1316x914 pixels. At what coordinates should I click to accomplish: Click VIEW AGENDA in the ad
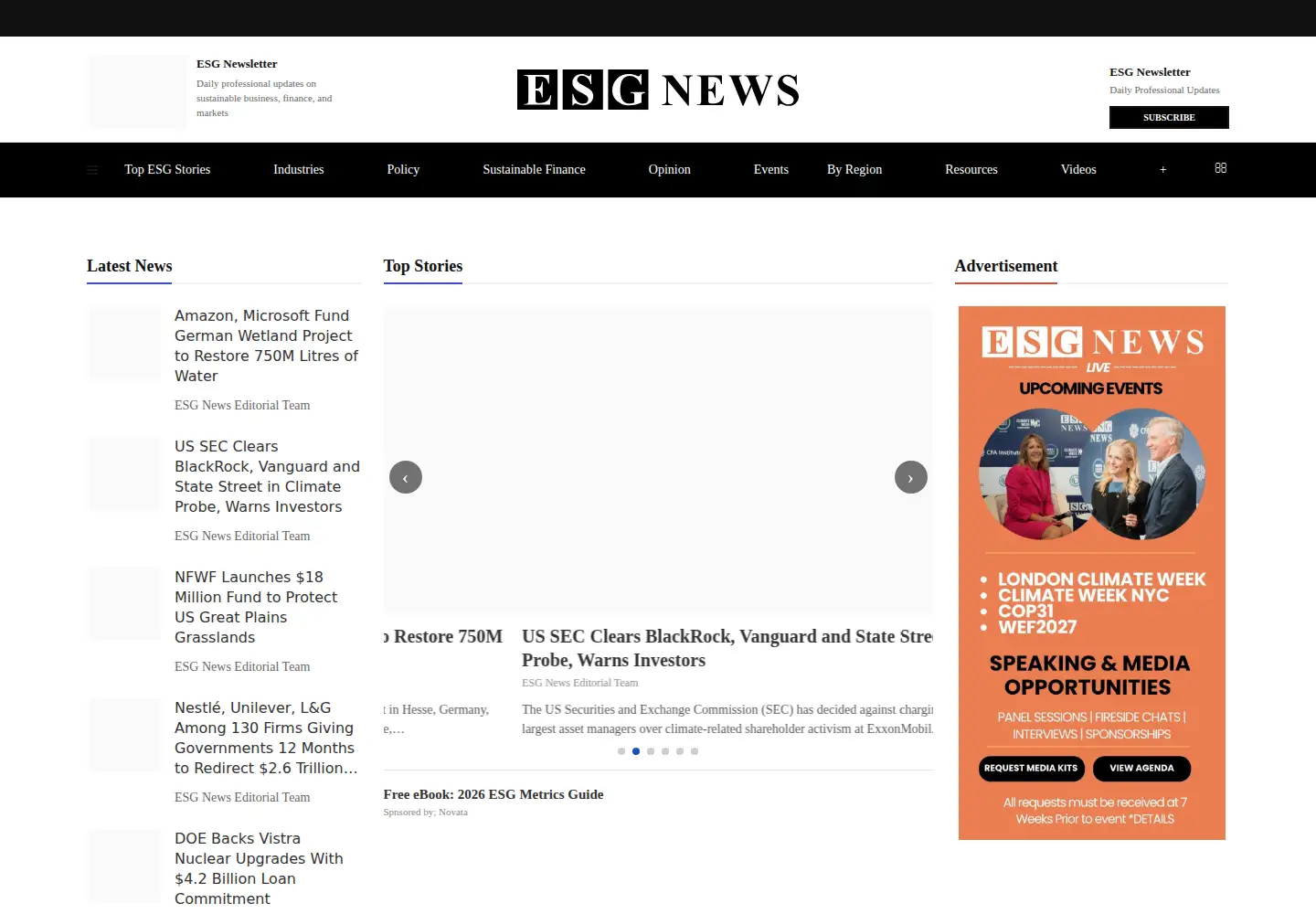pos(1141,769)
